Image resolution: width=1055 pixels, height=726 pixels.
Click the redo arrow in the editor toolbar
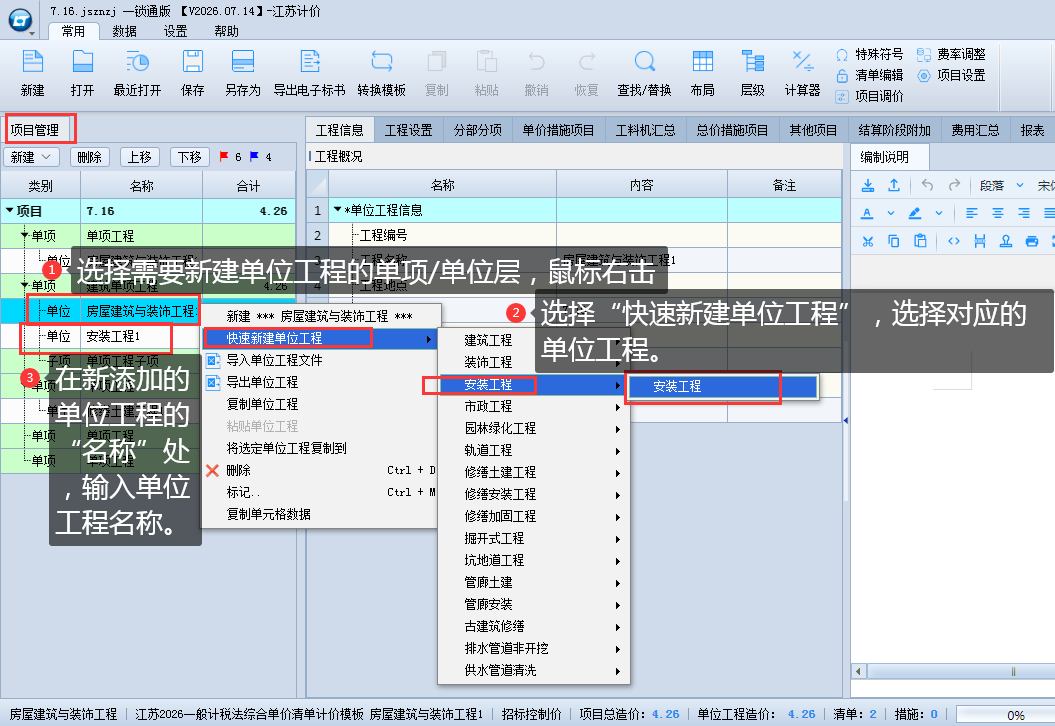pos(954,185)
